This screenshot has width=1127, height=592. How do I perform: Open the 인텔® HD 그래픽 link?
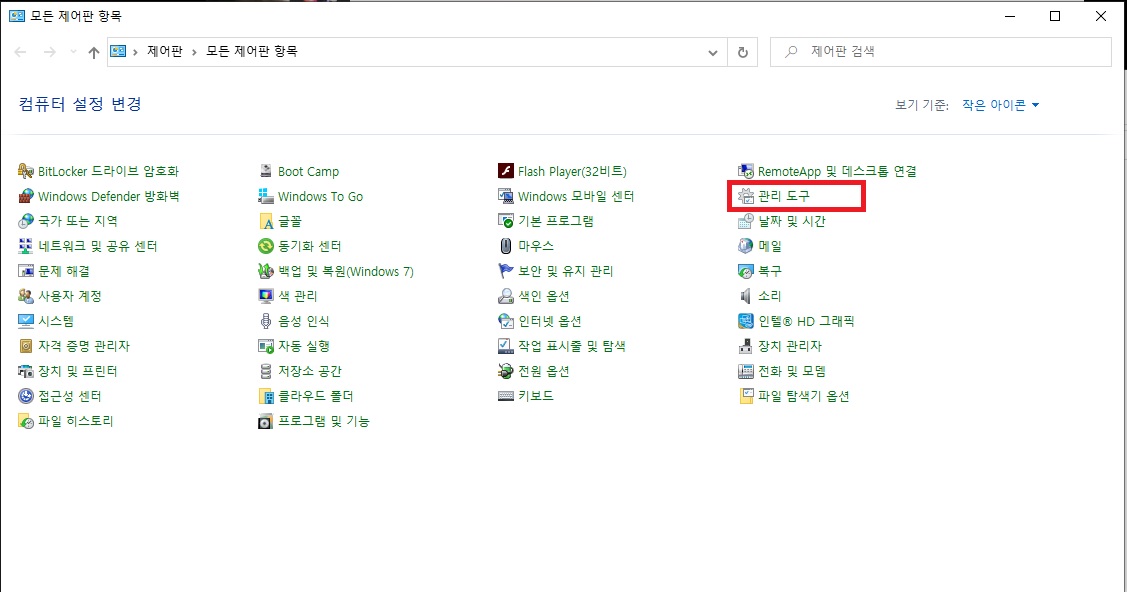pyautogui.click(x=806, y=321)
